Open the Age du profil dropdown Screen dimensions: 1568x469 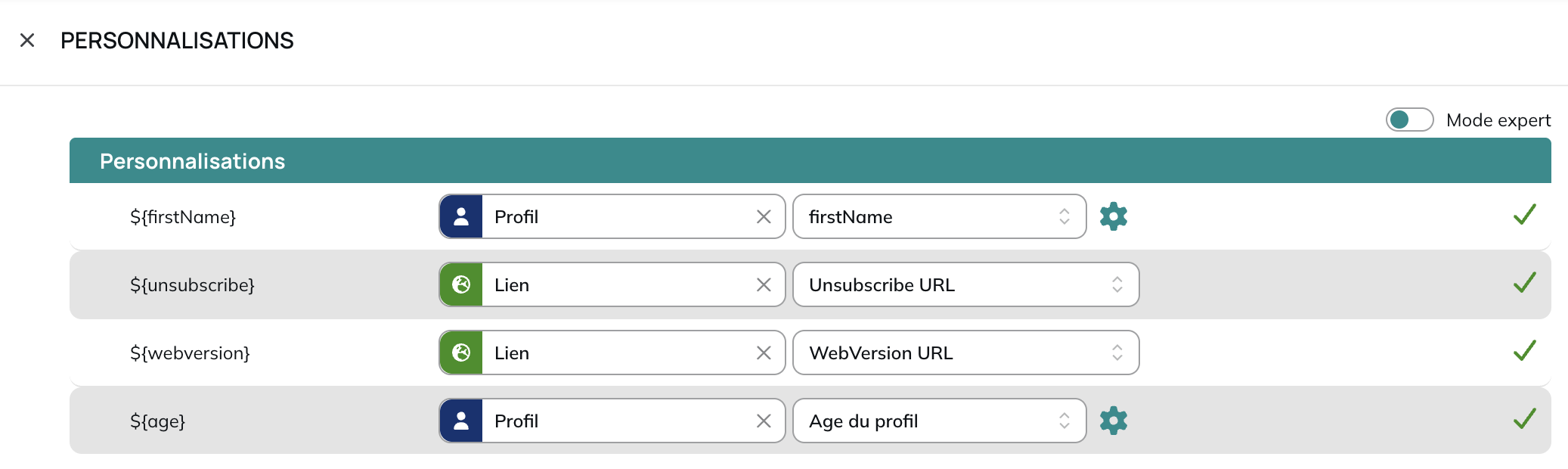pyautogui.click(x=939, y=421)
